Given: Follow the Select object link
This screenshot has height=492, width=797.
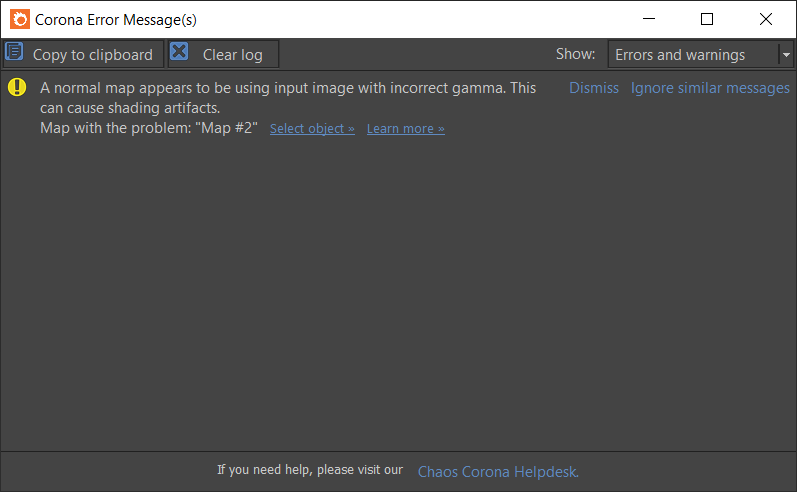Looking at the screenshot, I should [x=312, y=129].
